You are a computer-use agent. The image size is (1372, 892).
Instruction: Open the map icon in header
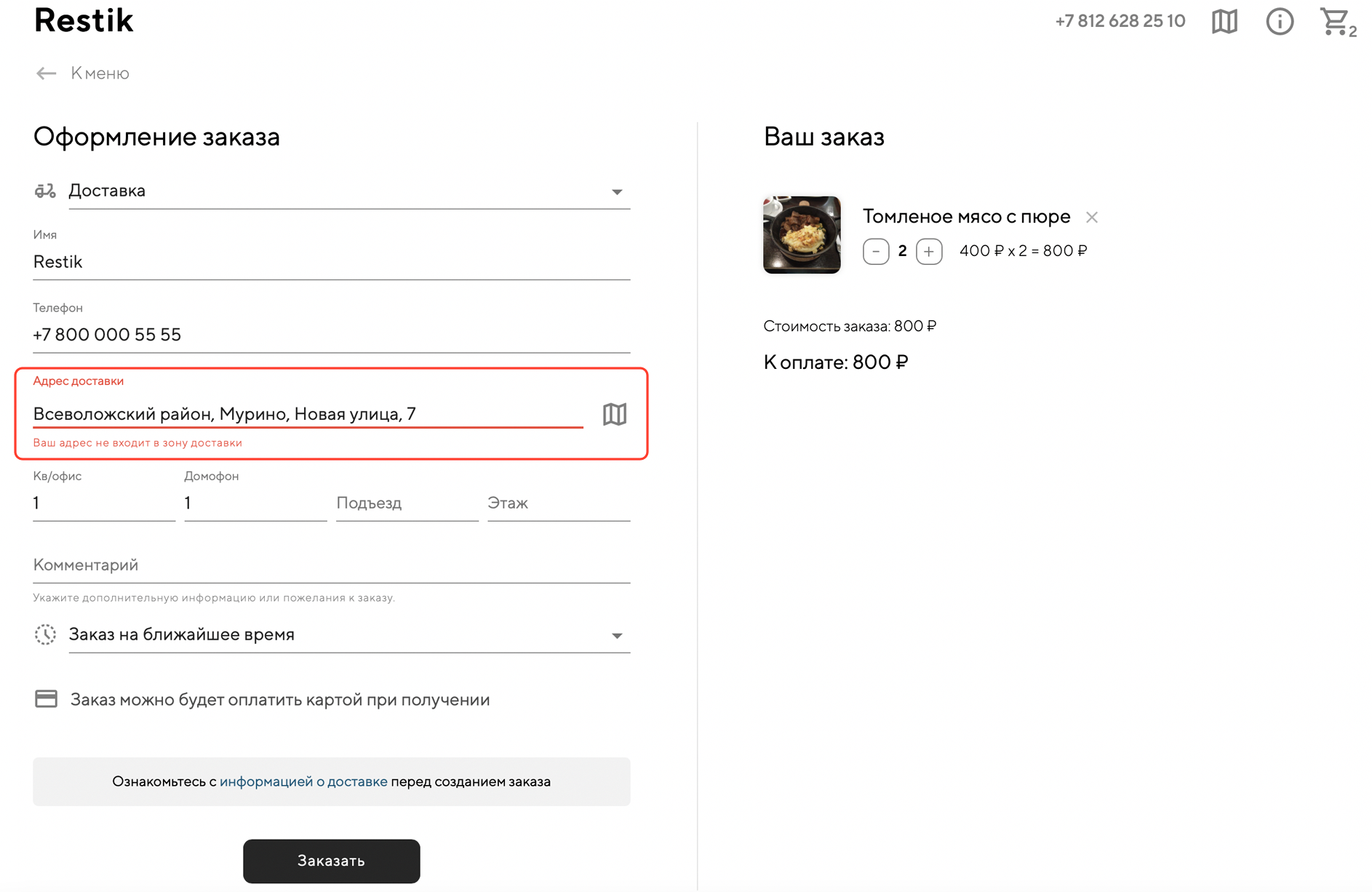[x=1224, y=22]
